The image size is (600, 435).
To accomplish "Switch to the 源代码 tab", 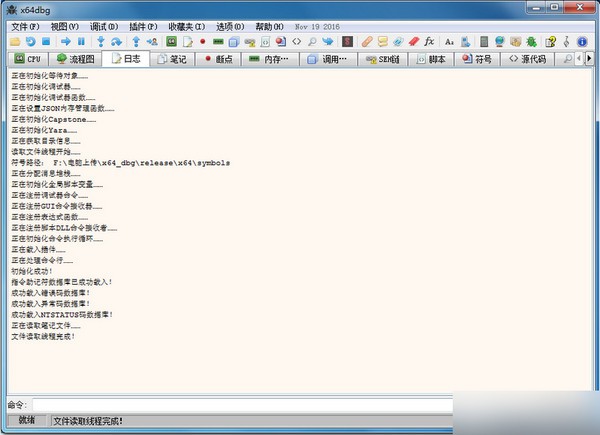I will coord(528,59).
